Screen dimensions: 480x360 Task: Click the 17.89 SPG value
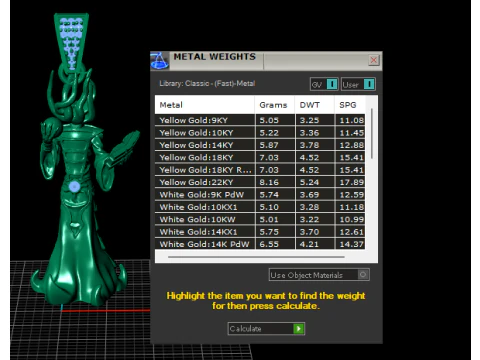[352, 182]
